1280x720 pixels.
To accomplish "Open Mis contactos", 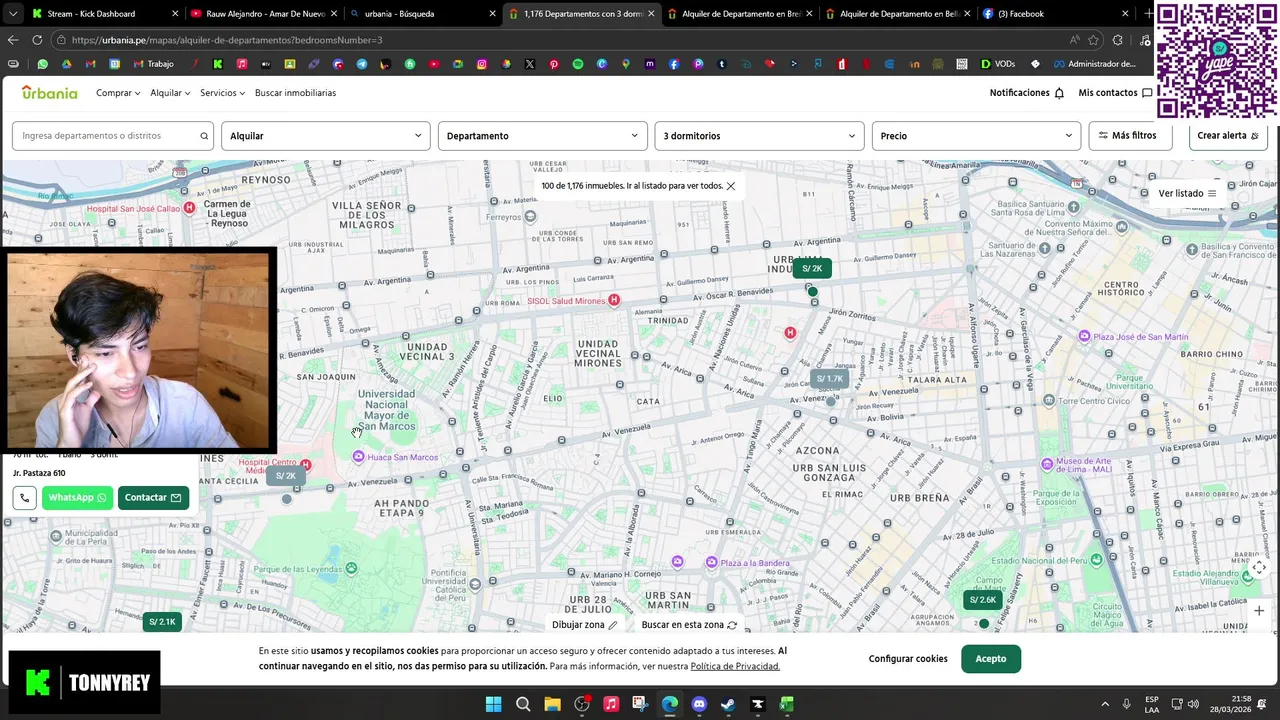I will tap(1115, 93).
